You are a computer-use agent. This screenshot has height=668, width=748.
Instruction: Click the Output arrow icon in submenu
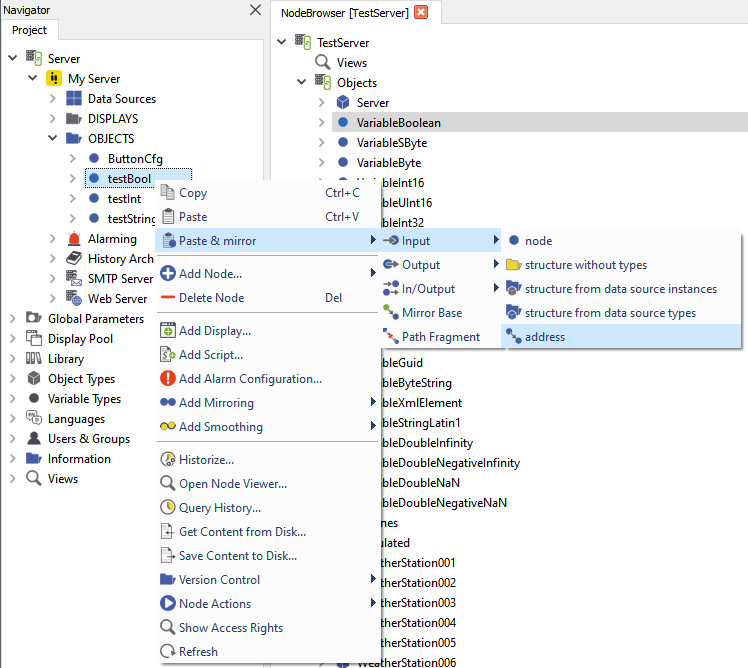pos(391,264)
